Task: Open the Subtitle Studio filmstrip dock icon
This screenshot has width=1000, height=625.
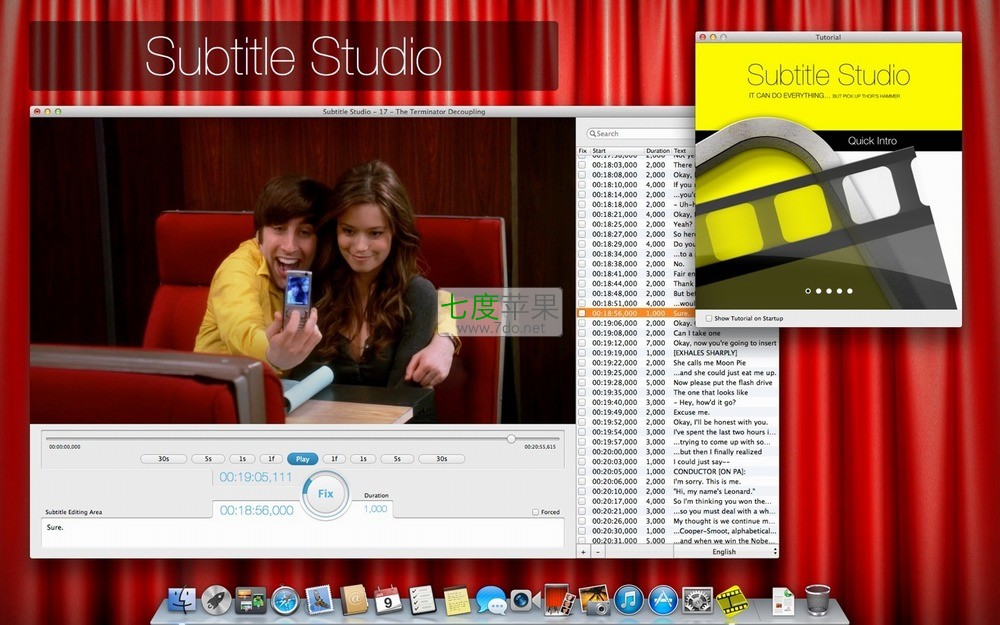Action: pyautogui.click(x=732, y=600)
